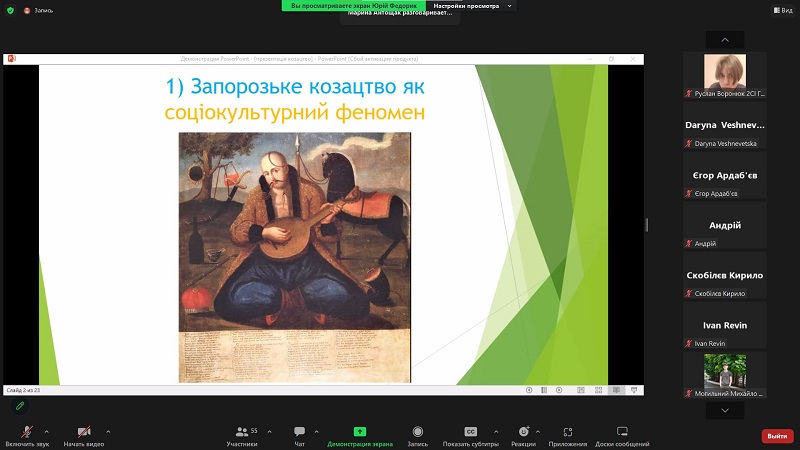Image resolution: width=800 pixels, height=450 pixels.
Task: Click muted mic icon on Єгор Ардаб'єв tile
Action: coord(689,193)
